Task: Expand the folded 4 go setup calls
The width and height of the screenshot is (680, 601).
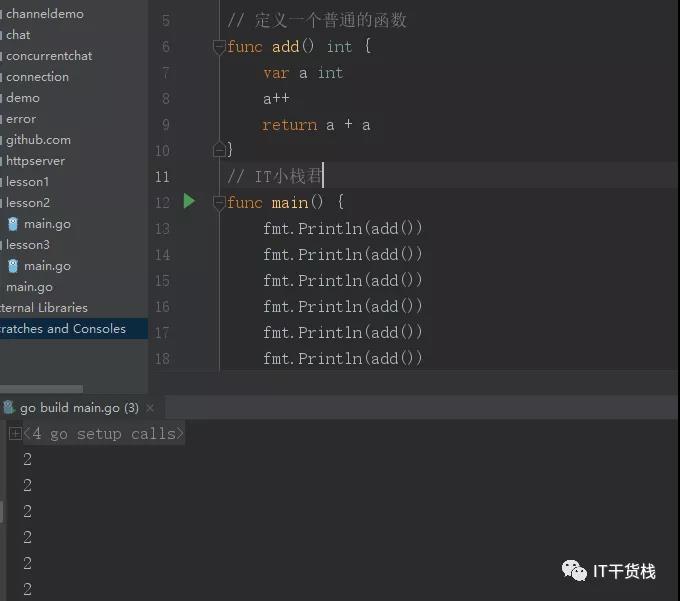Action: pyautogui.click(x=15, y=433)
